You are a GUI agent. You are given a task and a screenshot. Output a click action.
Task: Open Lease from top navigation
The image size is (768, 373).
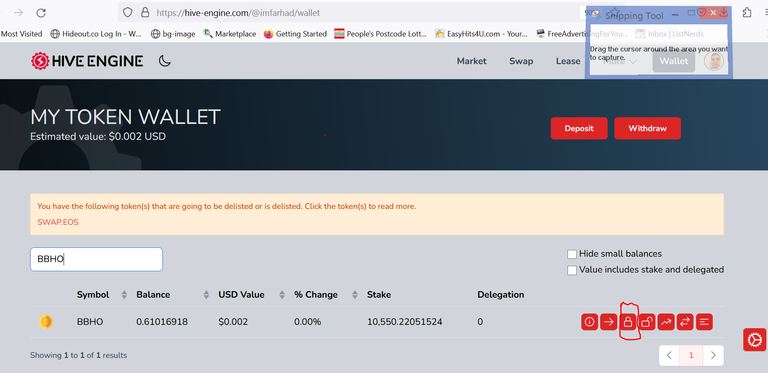568,61
